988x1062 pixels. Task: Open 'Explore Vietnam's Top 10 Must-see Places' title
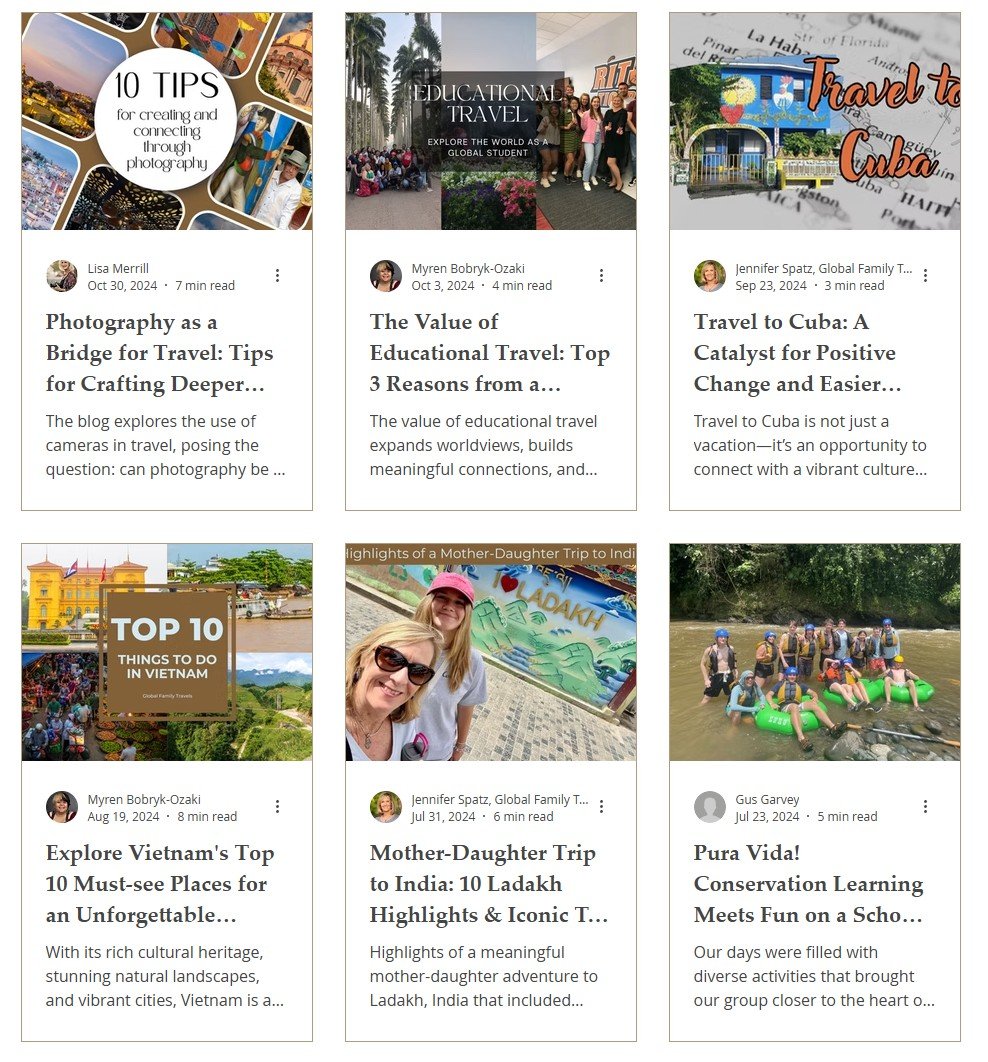tap(160, 884)
